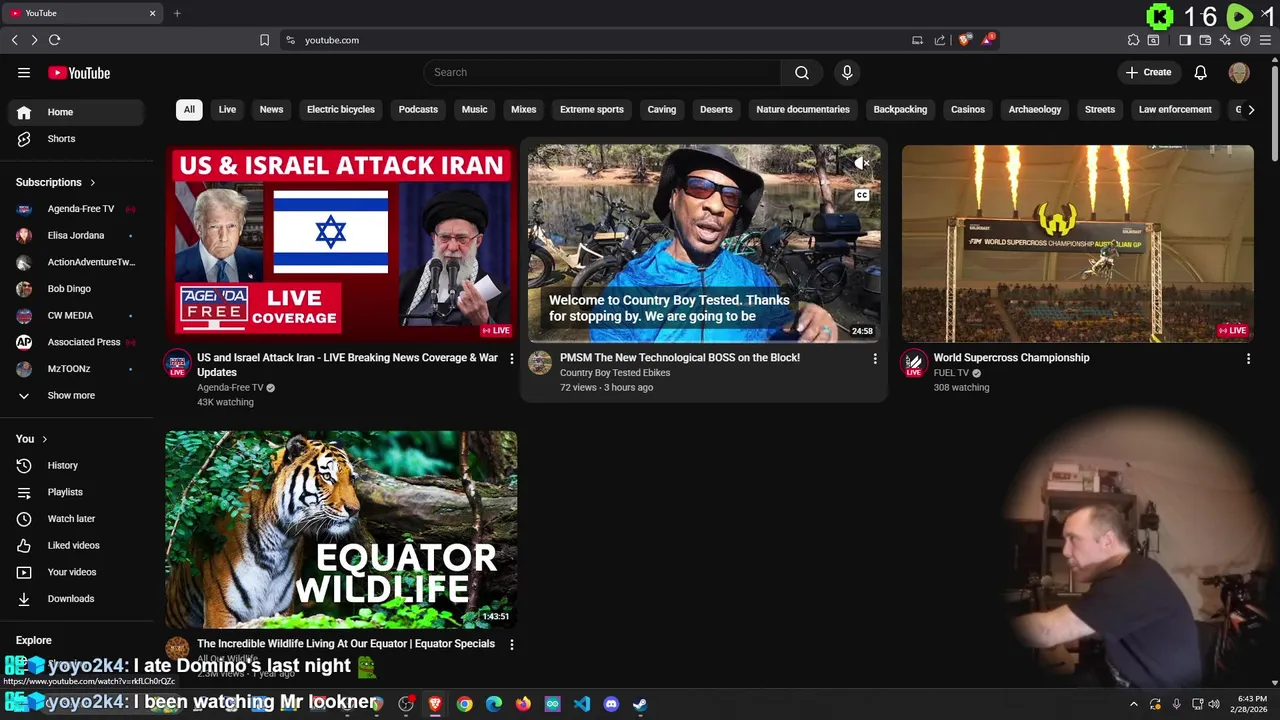
Task: Click the search magnifier button
Action: (x=802, y=72)
